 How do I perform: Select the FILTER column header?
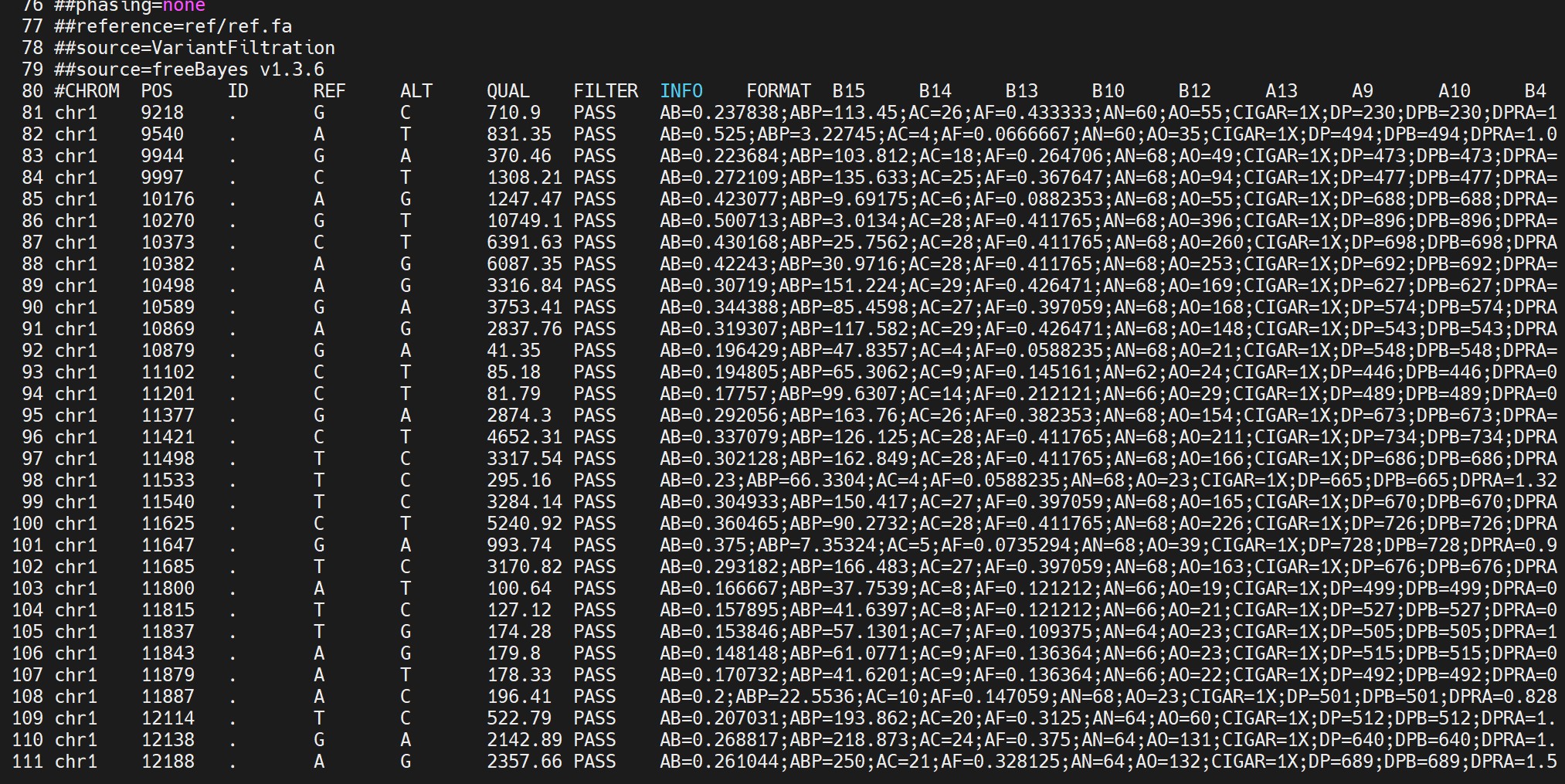pos(606,91)
